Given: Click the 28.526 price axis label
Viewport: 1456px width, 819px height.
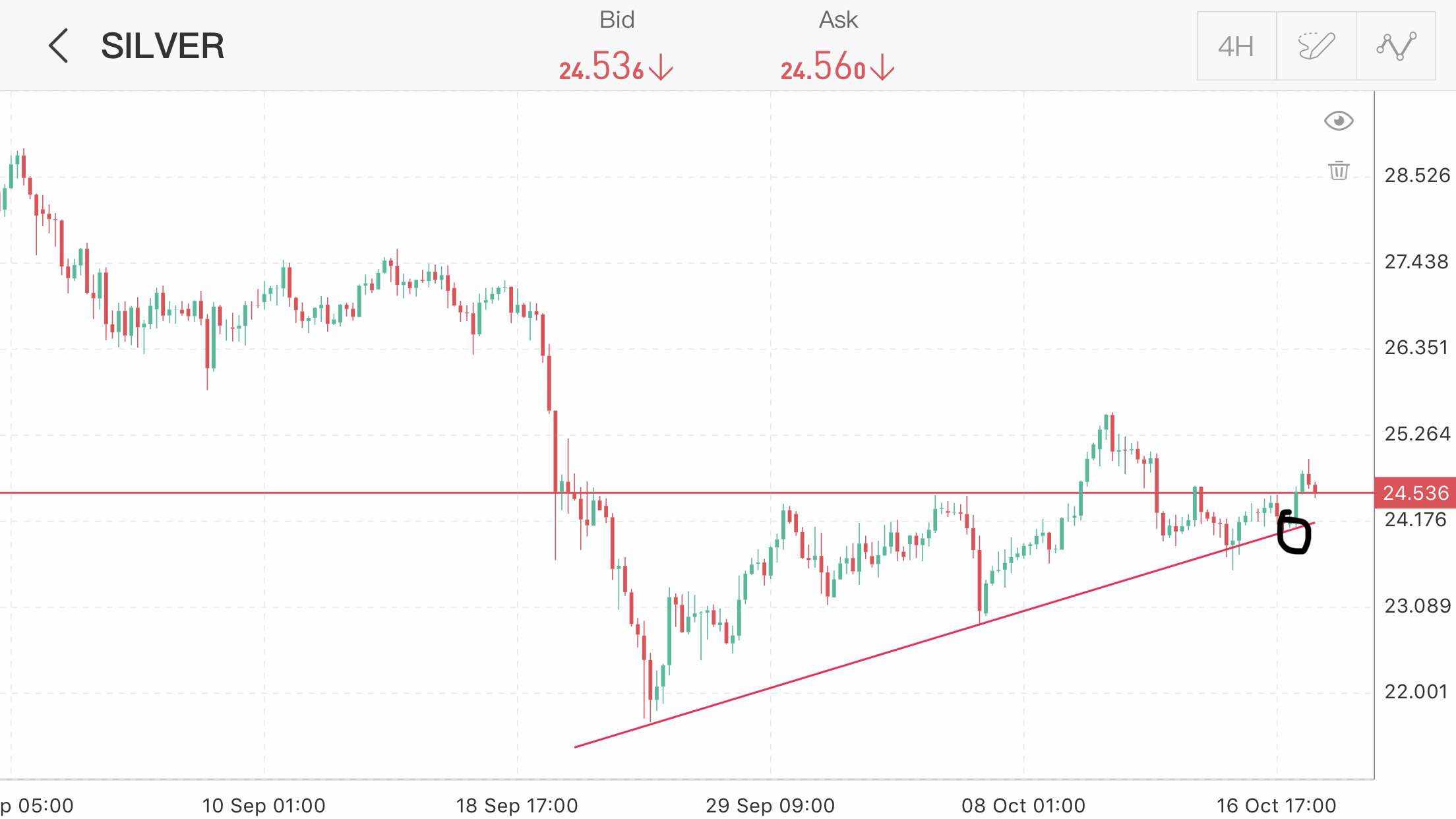Looking at the screenshot, I should point(1417,175).
